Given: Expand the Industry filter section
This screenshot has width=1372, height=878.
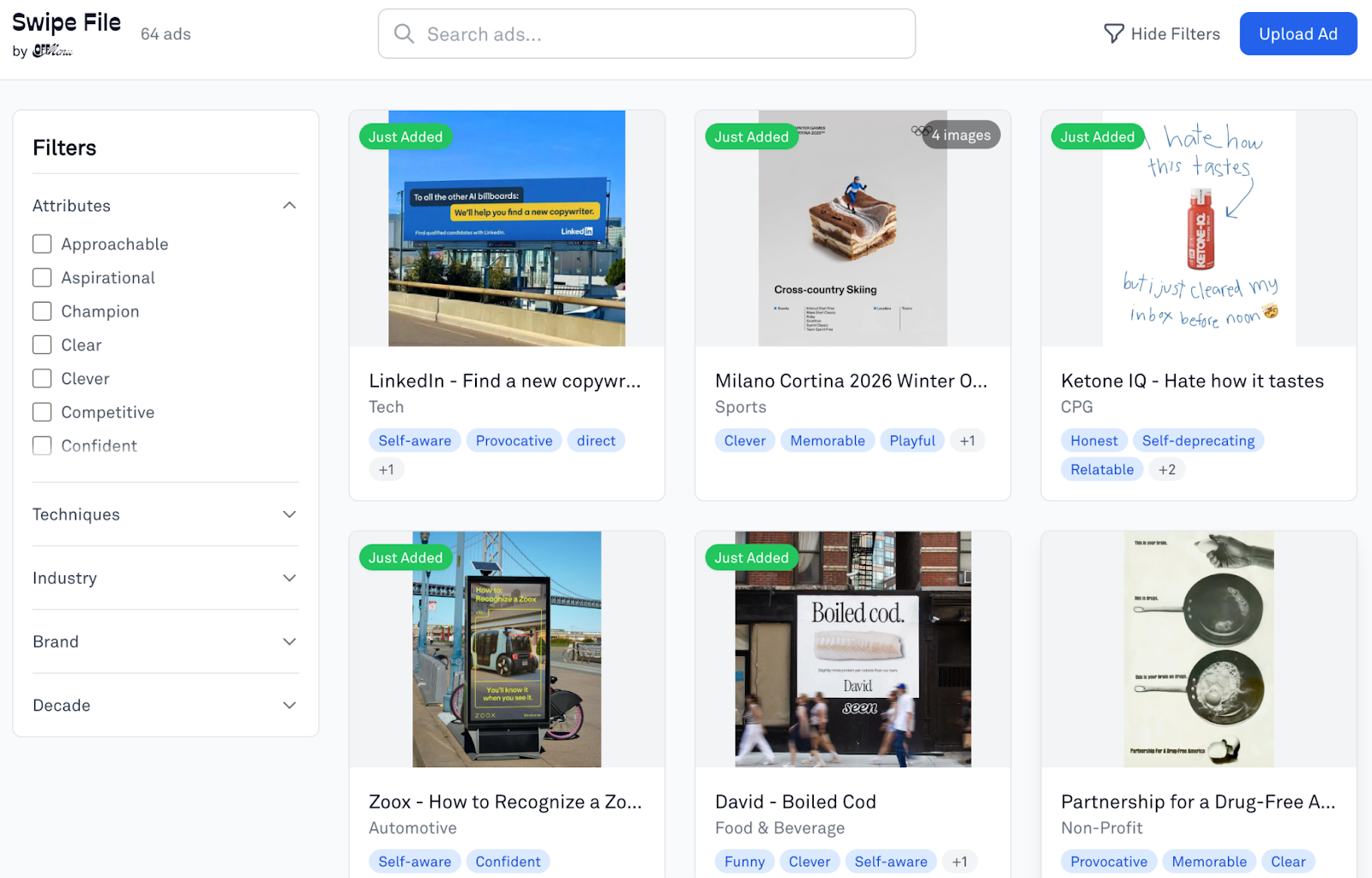Looking at the screenshot, I should tap(165, 578).
